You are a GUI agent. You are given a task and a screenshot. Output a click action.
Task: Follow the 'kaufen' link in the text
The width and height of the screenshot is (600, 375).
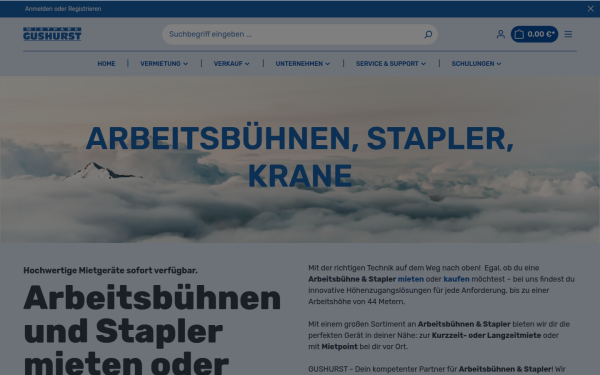pos(456,279)
